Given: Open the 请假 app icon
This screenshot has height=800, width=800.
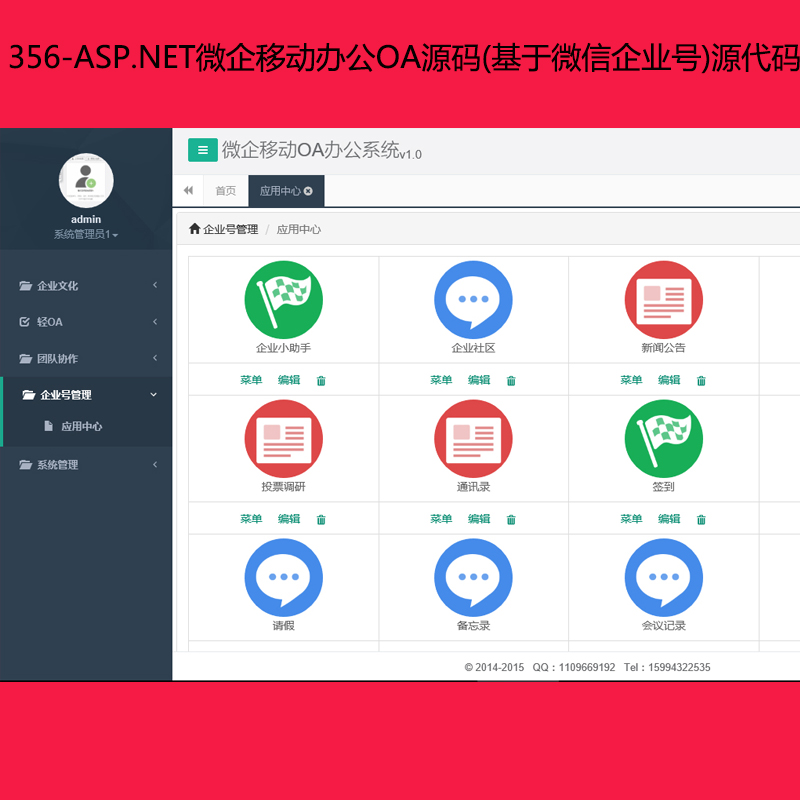Looking at the screenshot, I should coord(284,578).
